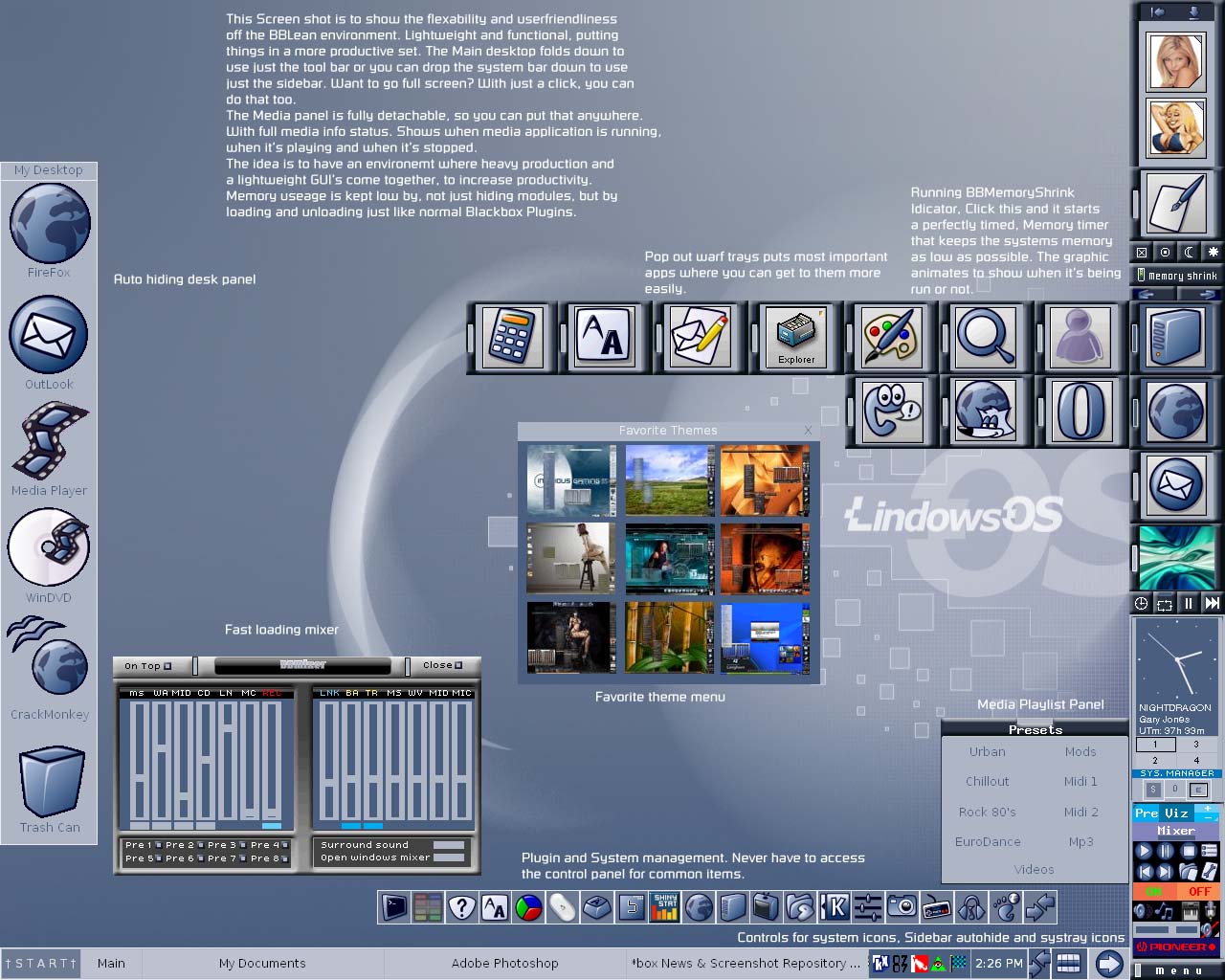
Task: Click the terminal icon in bottom toolbar
Action: tap(394, 906)
